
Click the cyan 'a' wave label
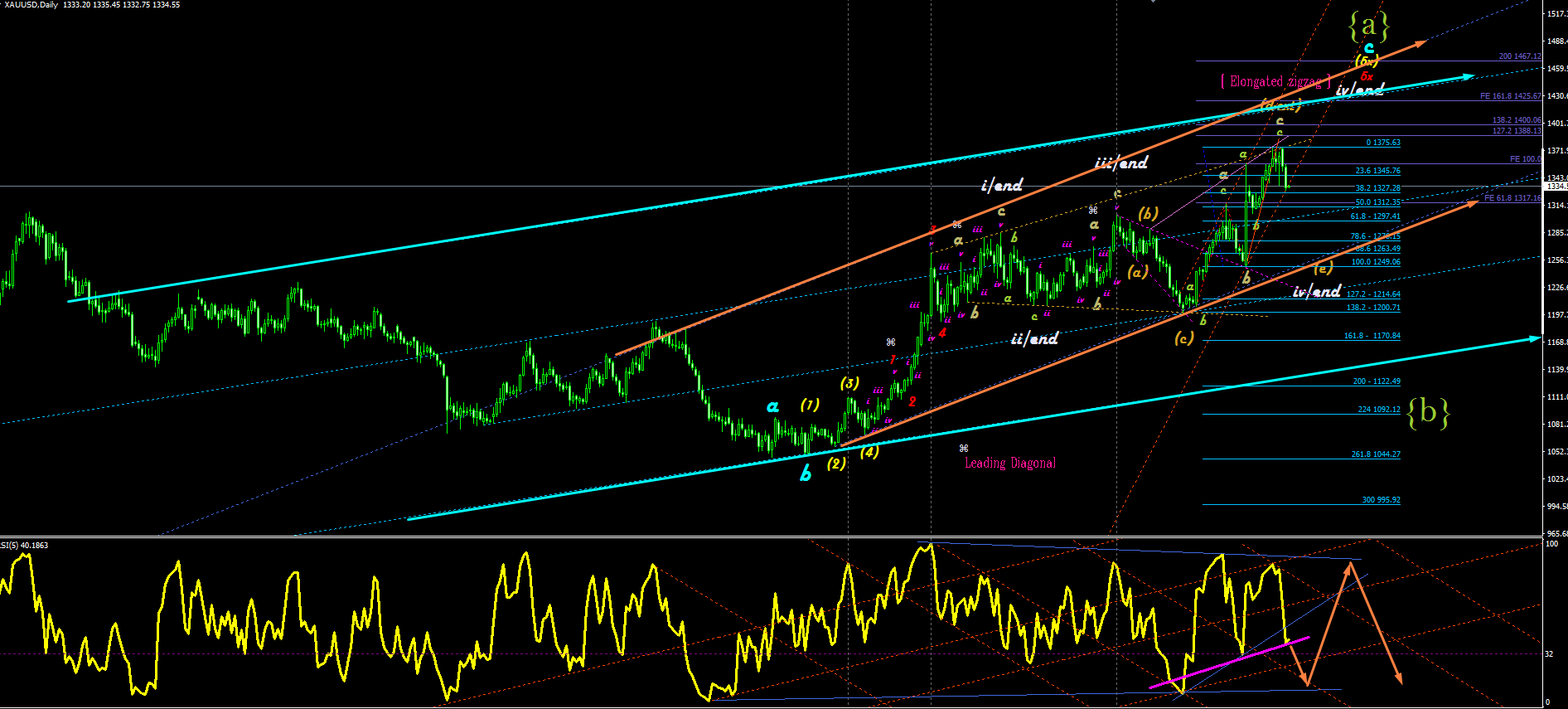(772, 406)
